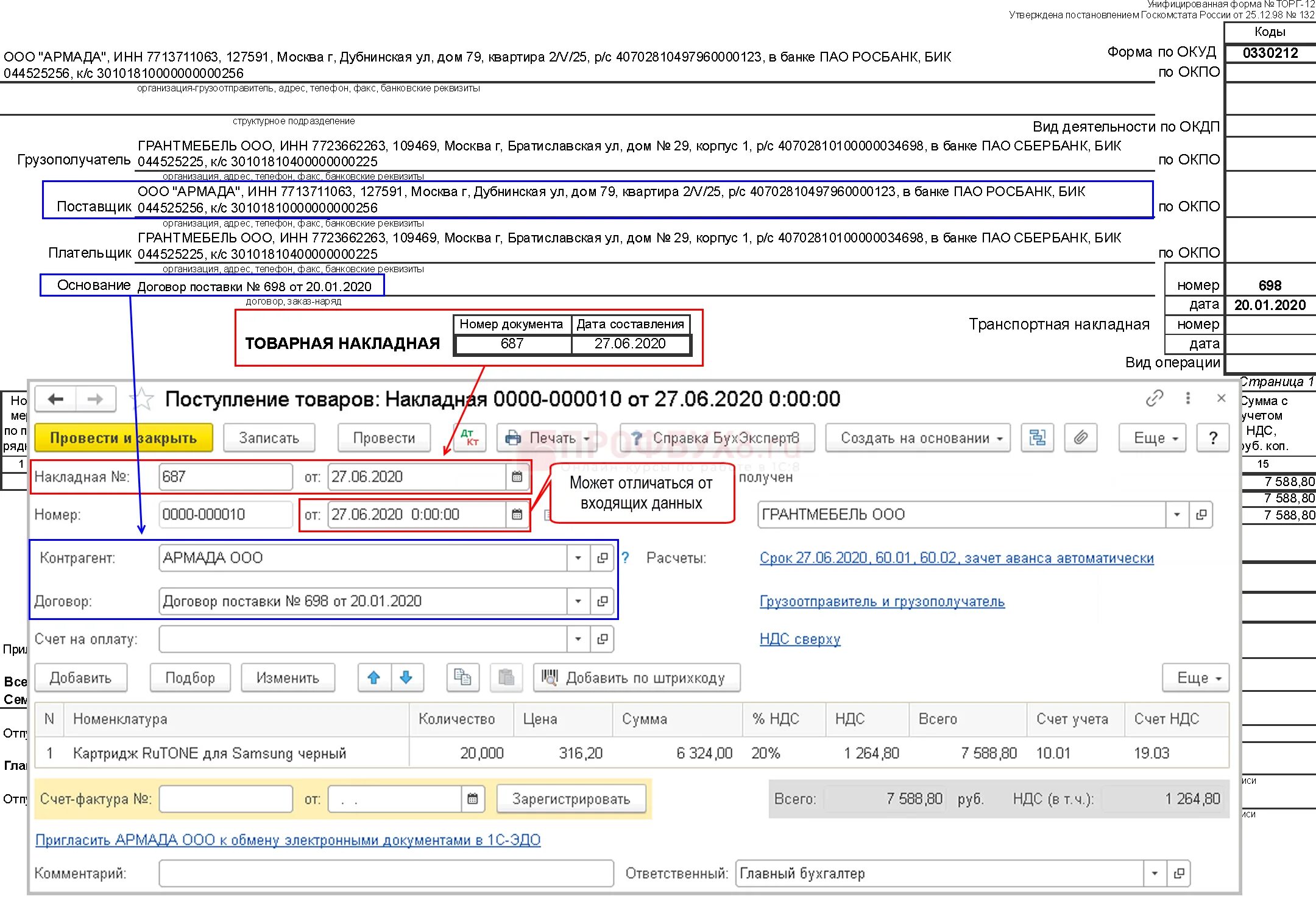Viewport: 1316px width, 902px height.
Task: Click Добавить по штрихкоду button
Action: pyautogui.click(x=637, y=678)
